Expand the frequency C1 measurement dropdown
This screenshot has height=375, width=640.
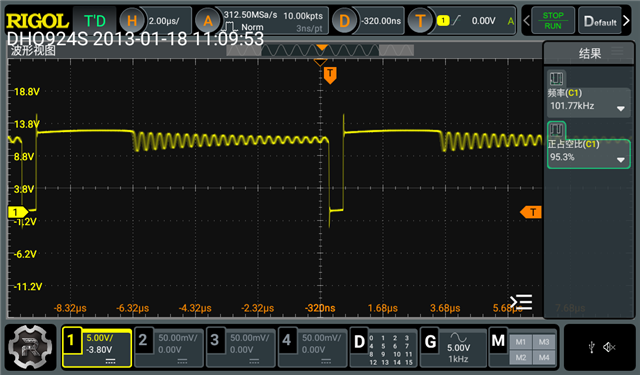click(x=620, y=109)
